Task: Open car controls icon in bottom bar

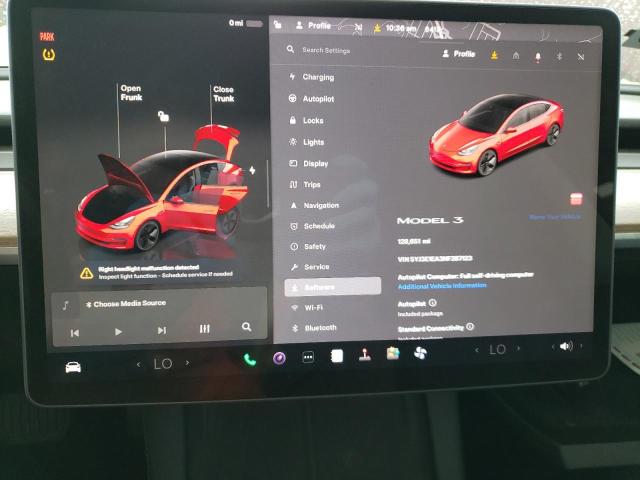Action: point(73,367)
